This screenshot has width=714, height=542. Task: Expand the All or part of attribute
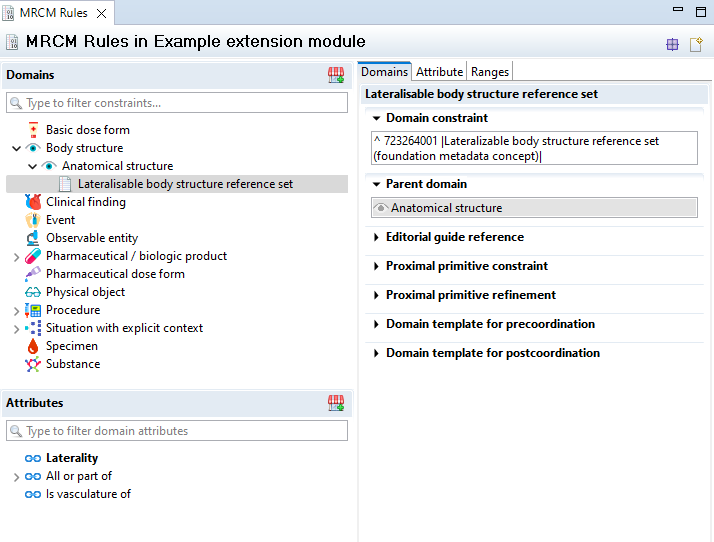tap(16, 476)
